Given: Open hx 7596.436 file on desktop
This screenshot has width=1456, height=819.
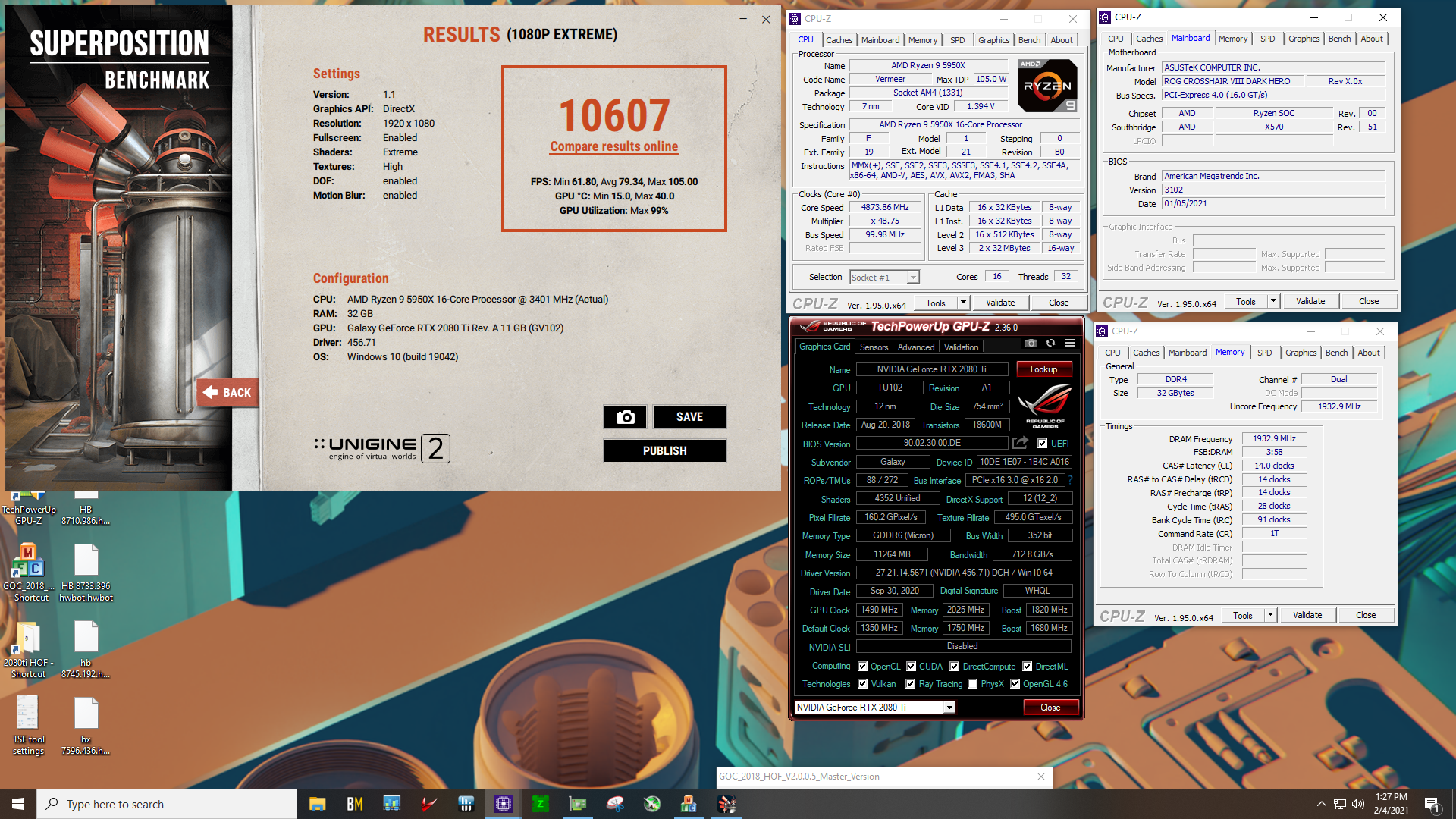Looking at the screenshot, I should [x=86, y=726].
